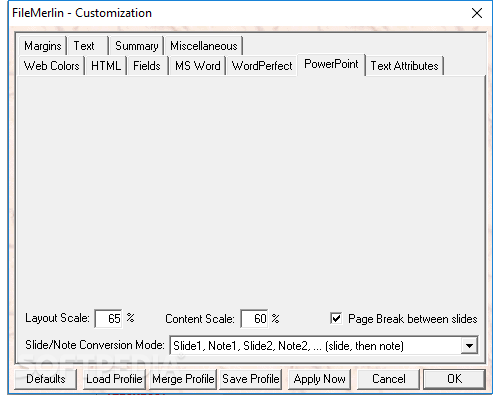Open Slide/Note Conversion Mode dropdown
493x395 pixels.
pos(469,346)
